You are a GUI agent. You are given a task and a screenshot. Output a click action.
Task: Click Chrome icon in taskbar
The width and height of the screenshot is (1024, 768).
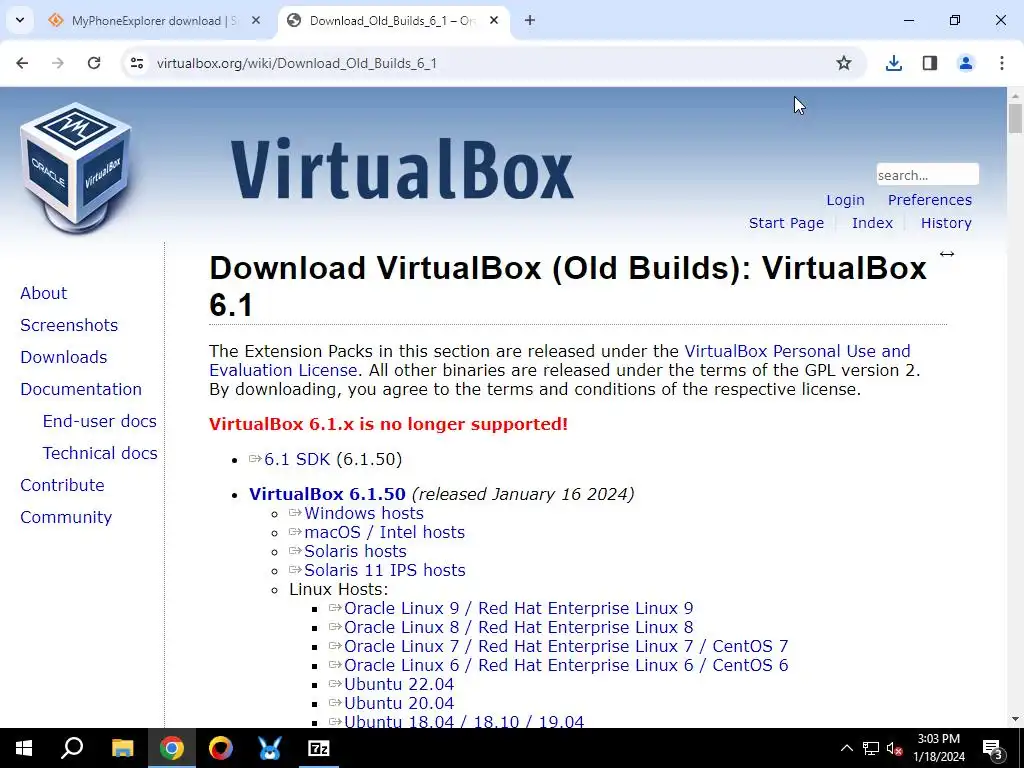coord(172,748)
